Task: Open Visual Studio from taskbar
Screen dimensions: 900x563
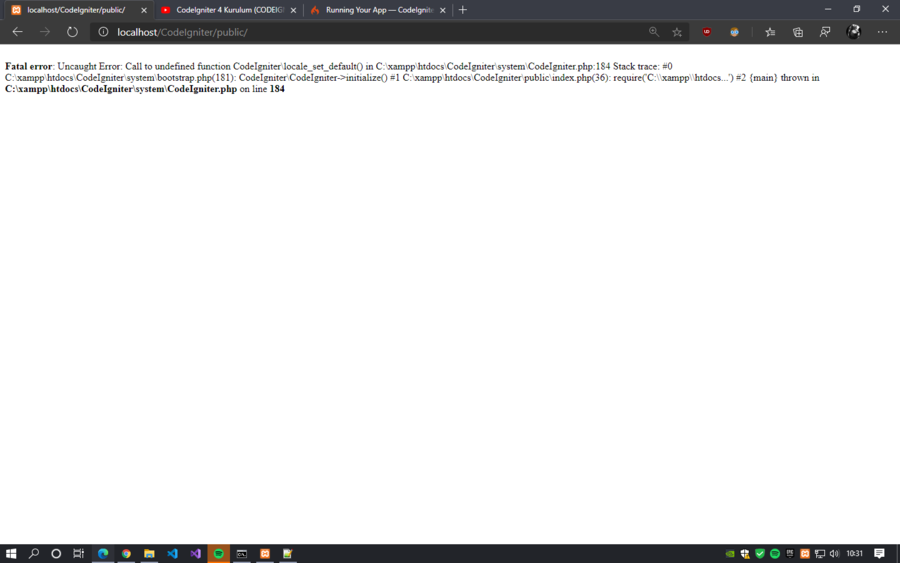Action: point(196,554)
